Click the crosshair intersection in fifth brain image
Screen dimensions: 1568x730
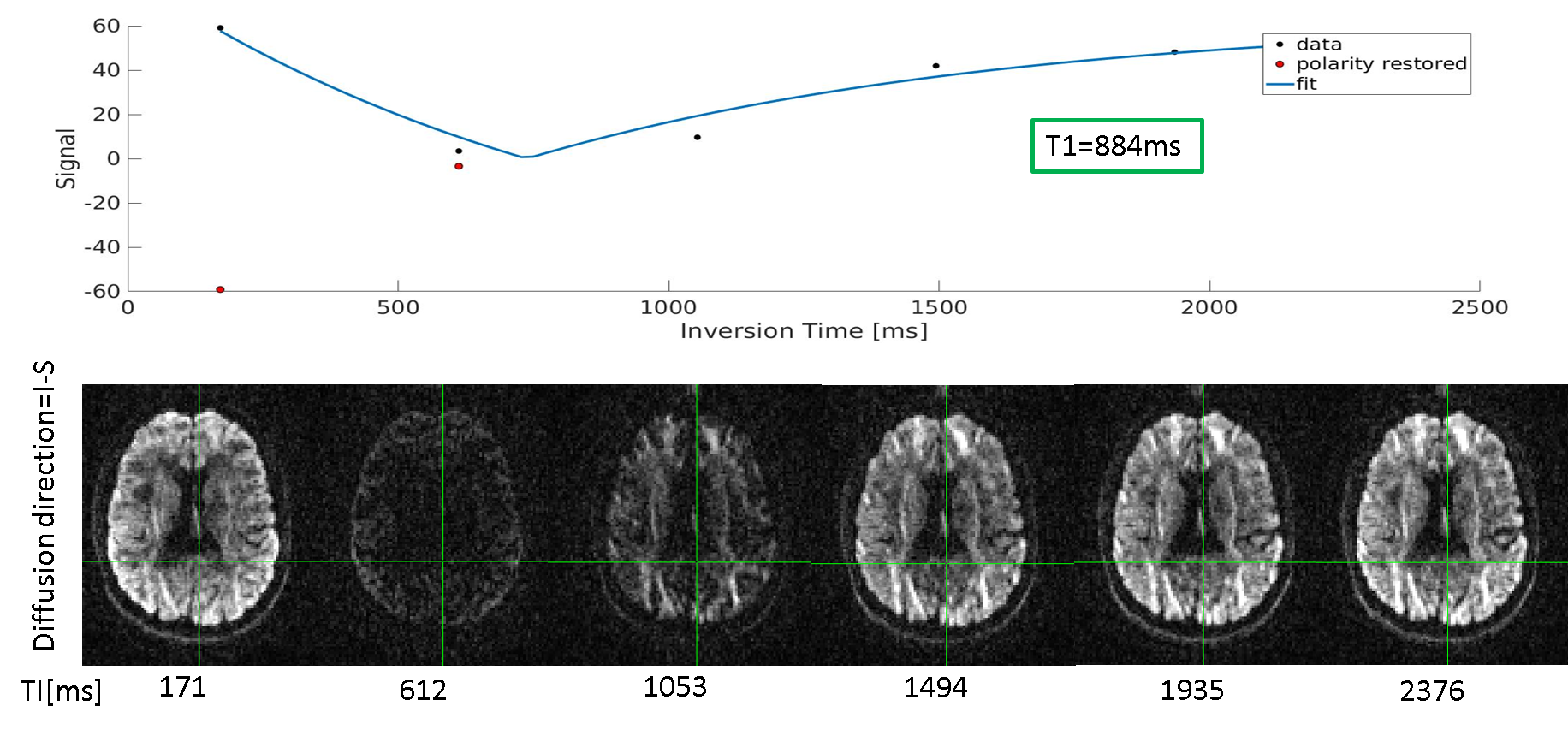coord(1203,562)
